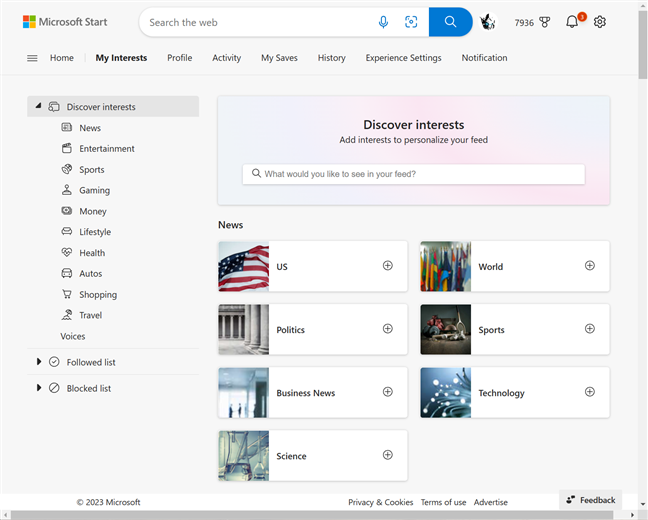Click the Lifestyle couch icon

67,231
